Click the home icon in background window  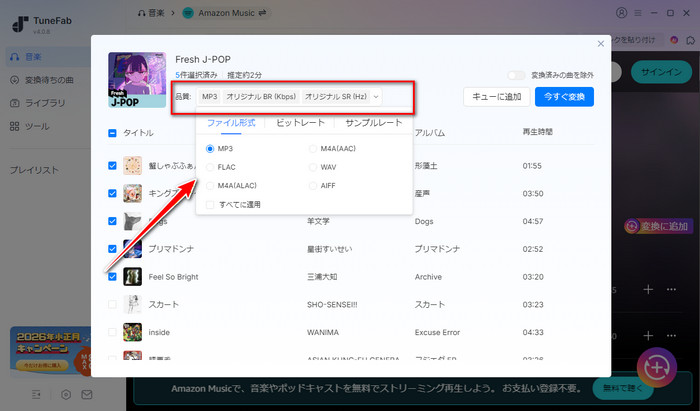tap(690, 40)
